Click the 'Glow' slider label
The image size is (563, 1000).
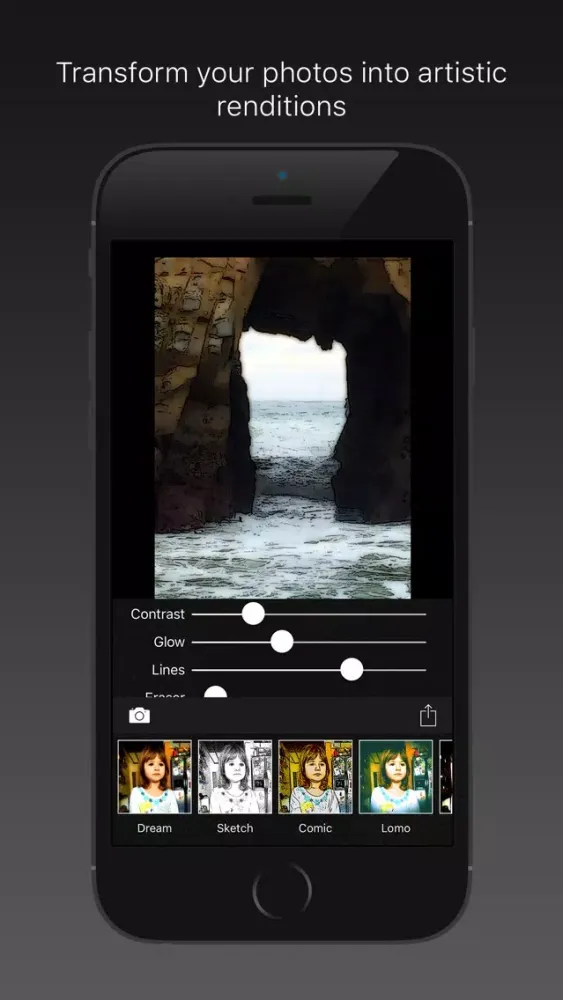click(169, 642)
